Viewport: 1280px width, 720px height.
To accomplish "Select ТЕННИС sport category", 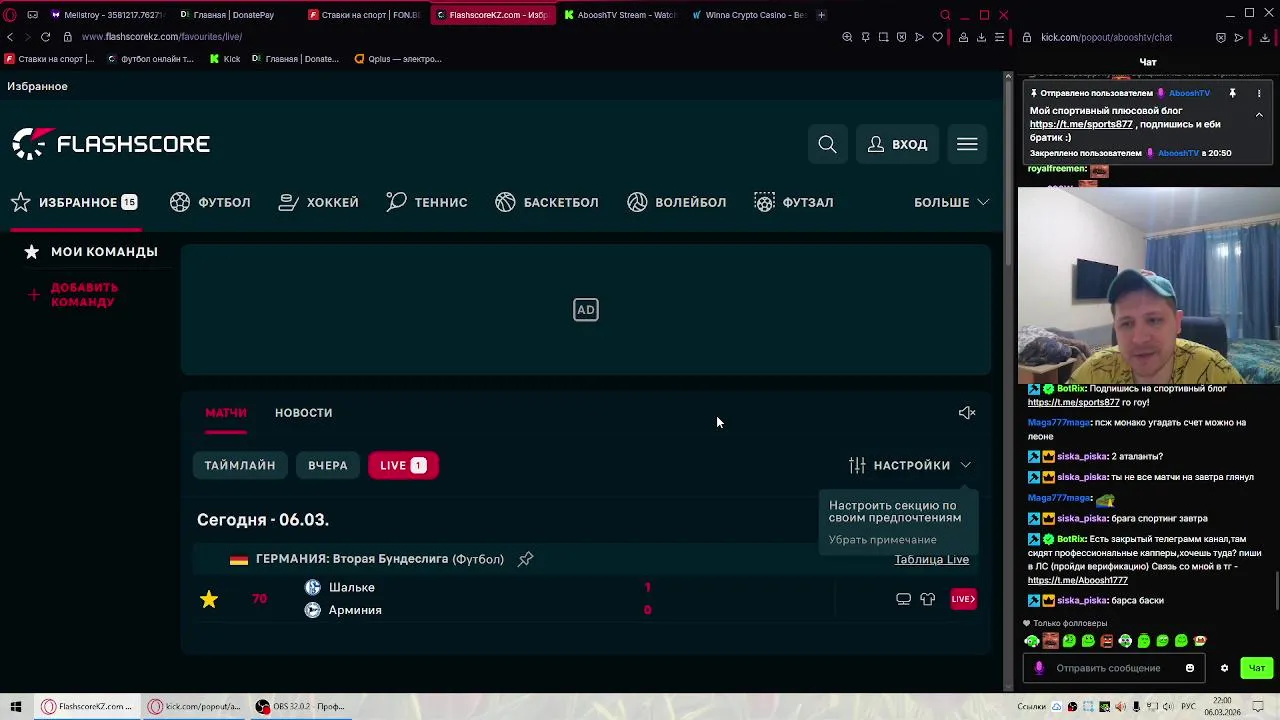I will (426, 202).
